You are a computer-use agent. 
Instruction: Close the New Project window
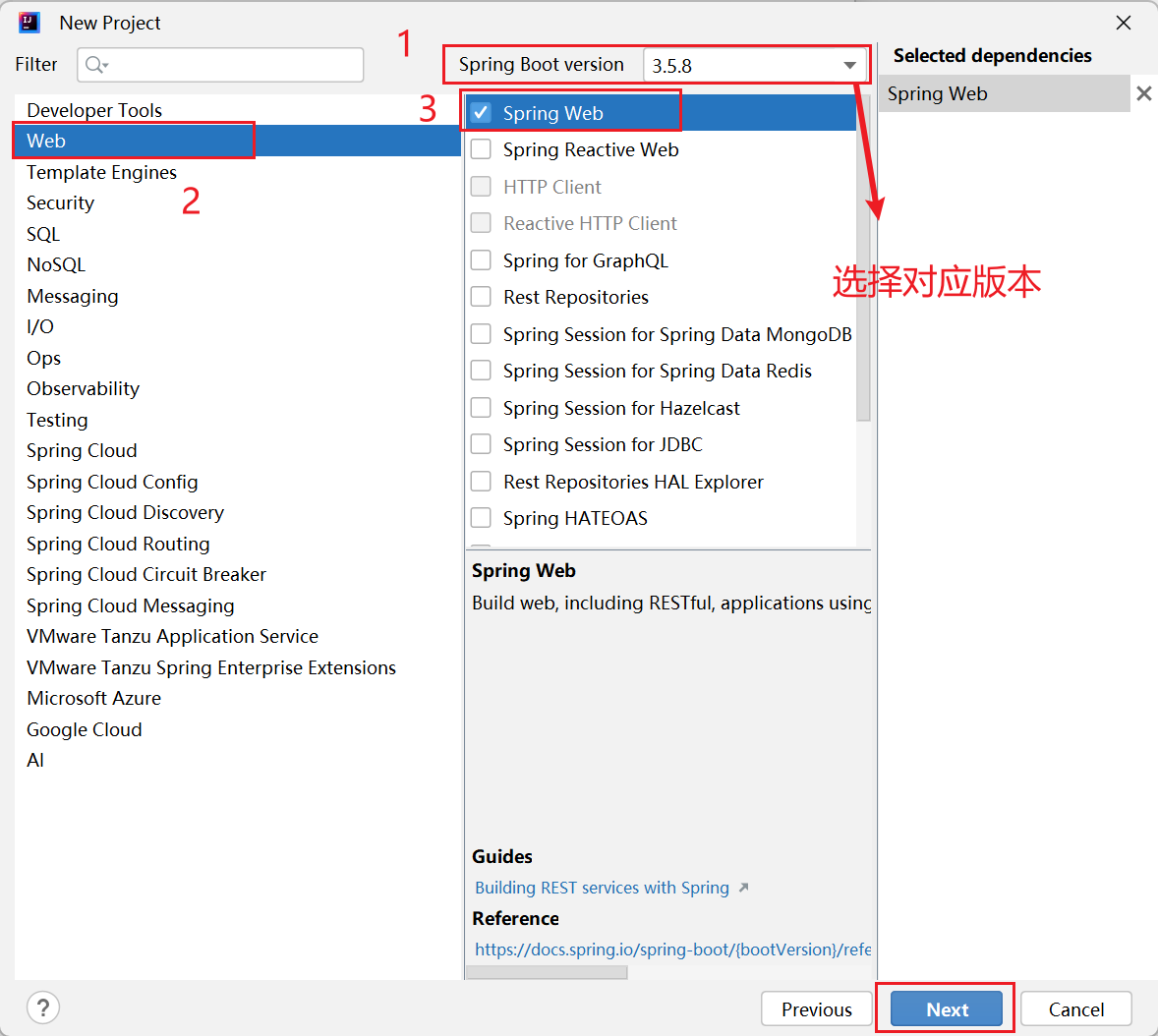[1124, 23]
